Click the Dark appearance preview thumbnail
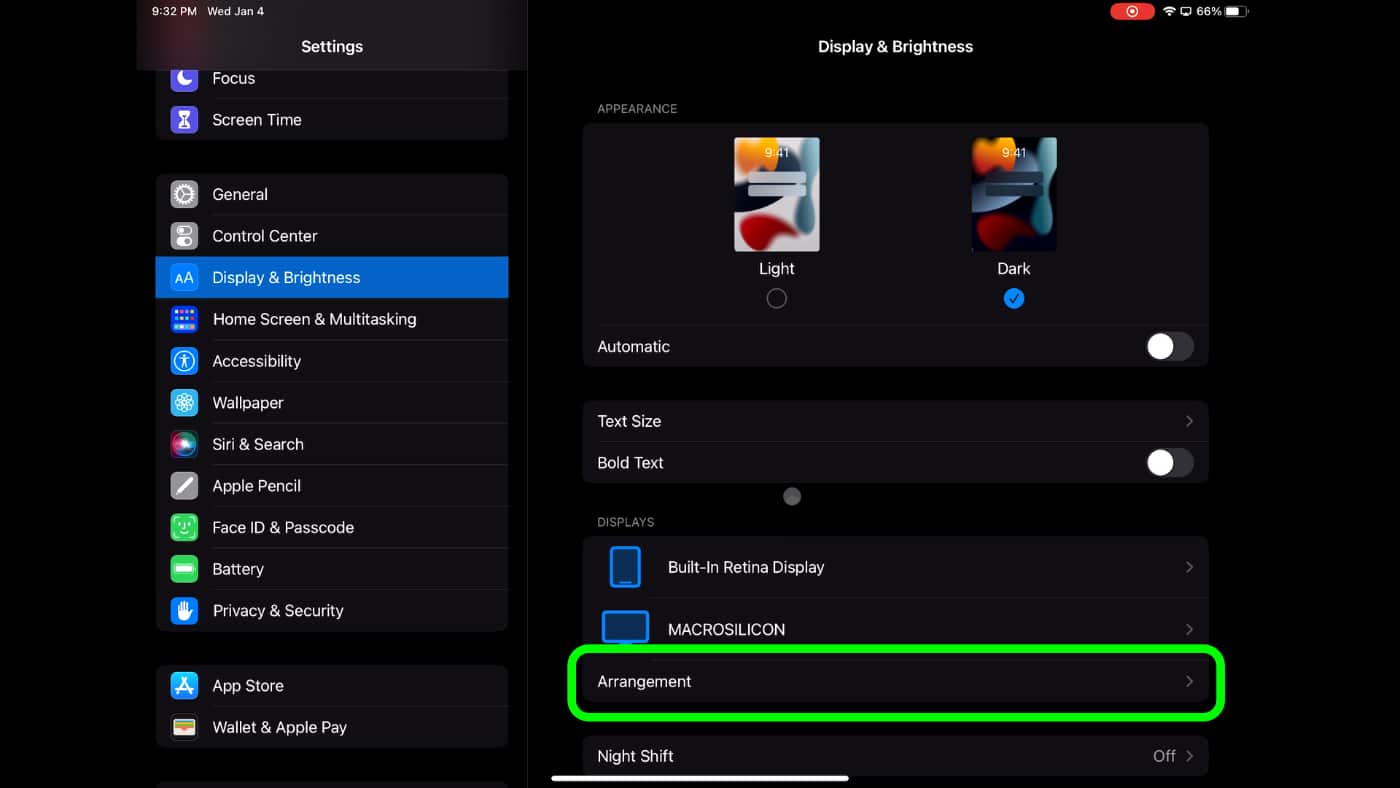Viewport: 1400px width, 788px height. point(1014,194)
